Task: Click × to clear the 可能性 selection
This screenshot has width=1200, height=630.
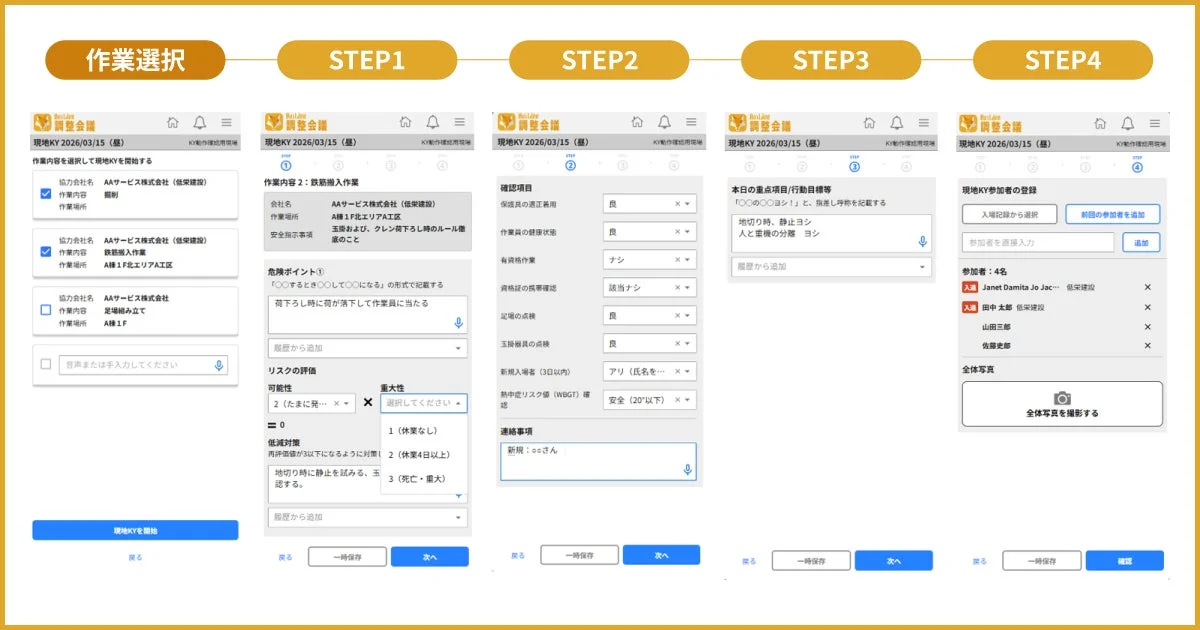Action: pyautogui.click(x=337, y=402)
